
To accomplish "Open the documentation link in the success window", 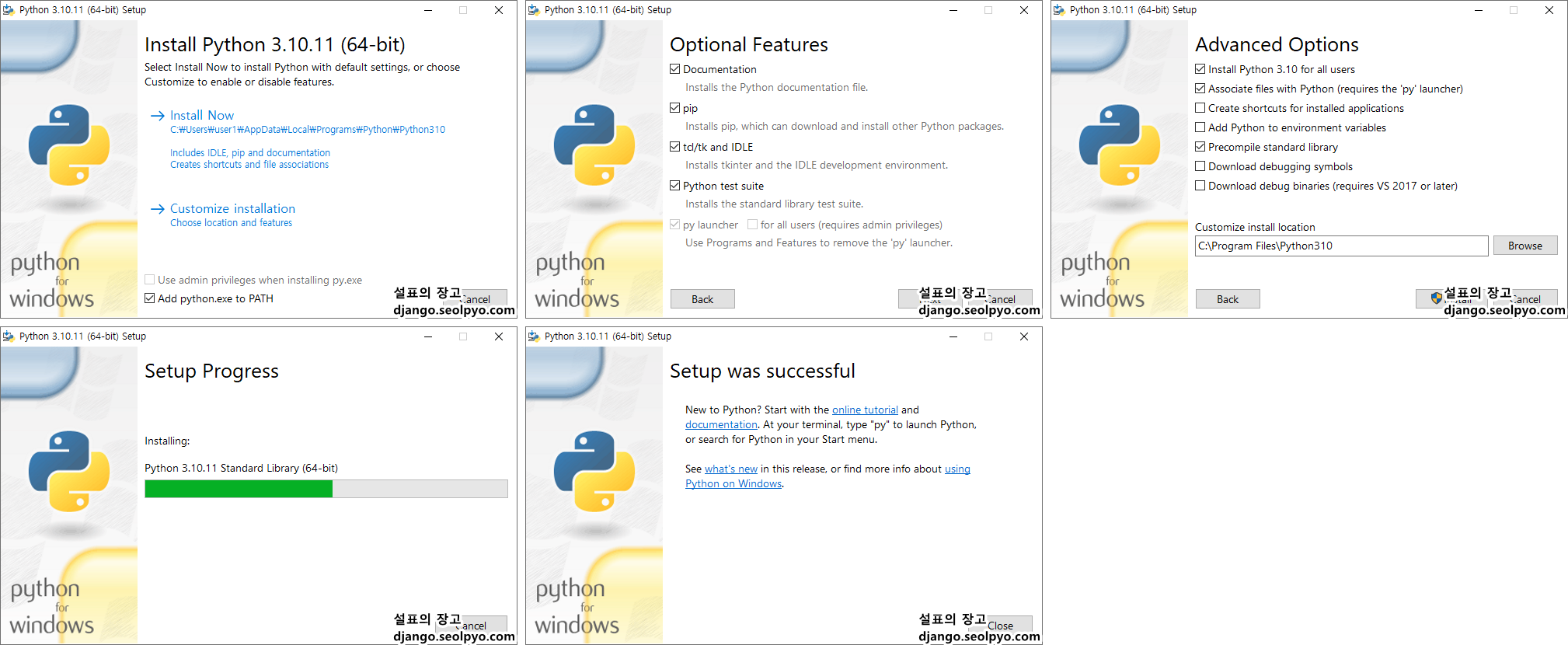I will pyautogui.click(x=721, y=424).
